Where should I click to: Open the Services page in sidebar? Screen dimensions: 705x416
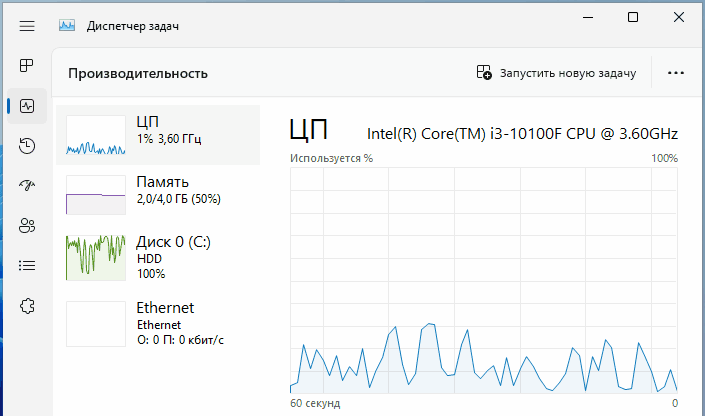[27, 306]
